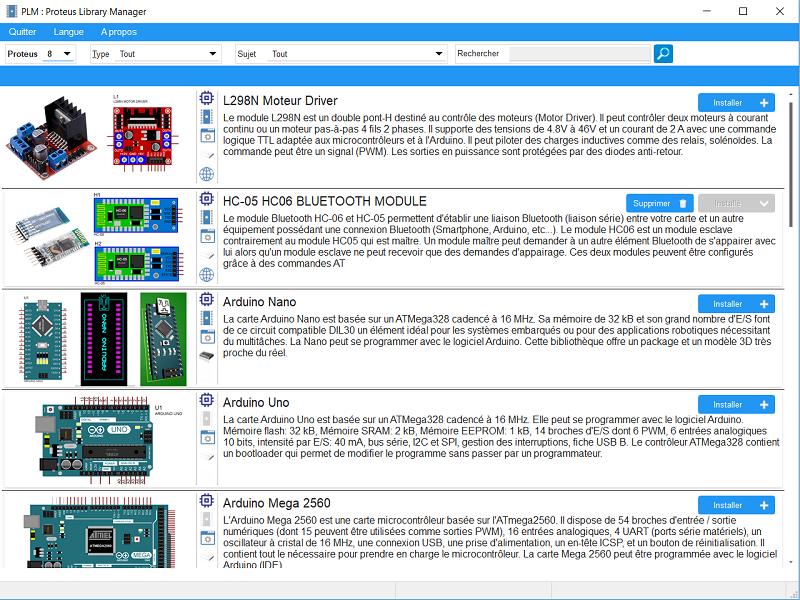Open the Proteus version dropdown
This screenshot has width=800, height=600.
click(x=58, y=54)
